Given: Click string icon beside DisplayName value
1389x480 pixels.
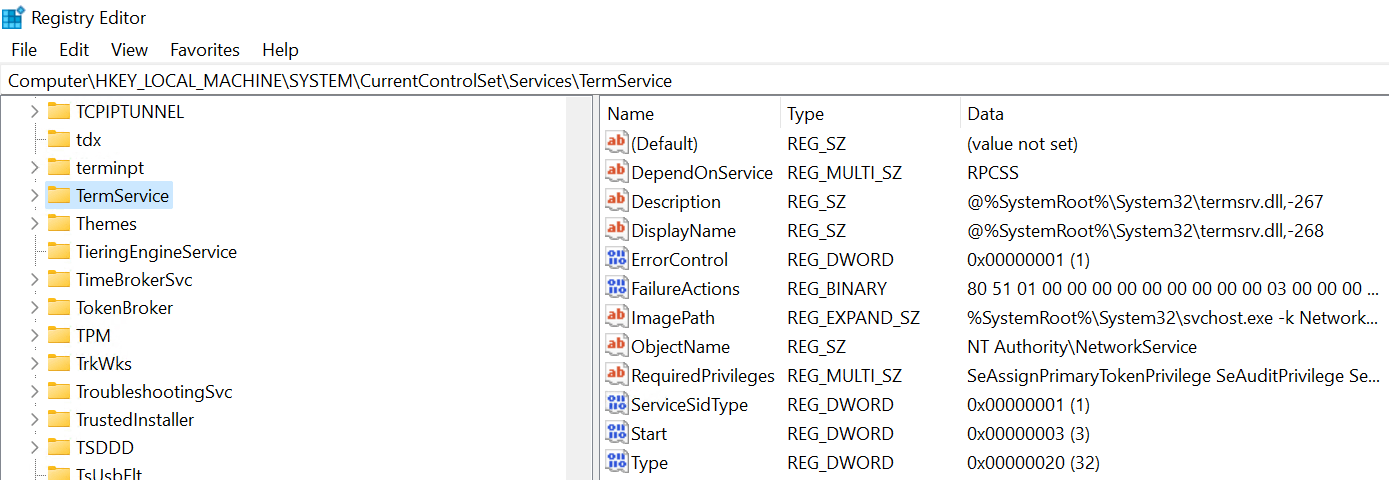Looking at the screenshot, I should click(x=617, y=230).
